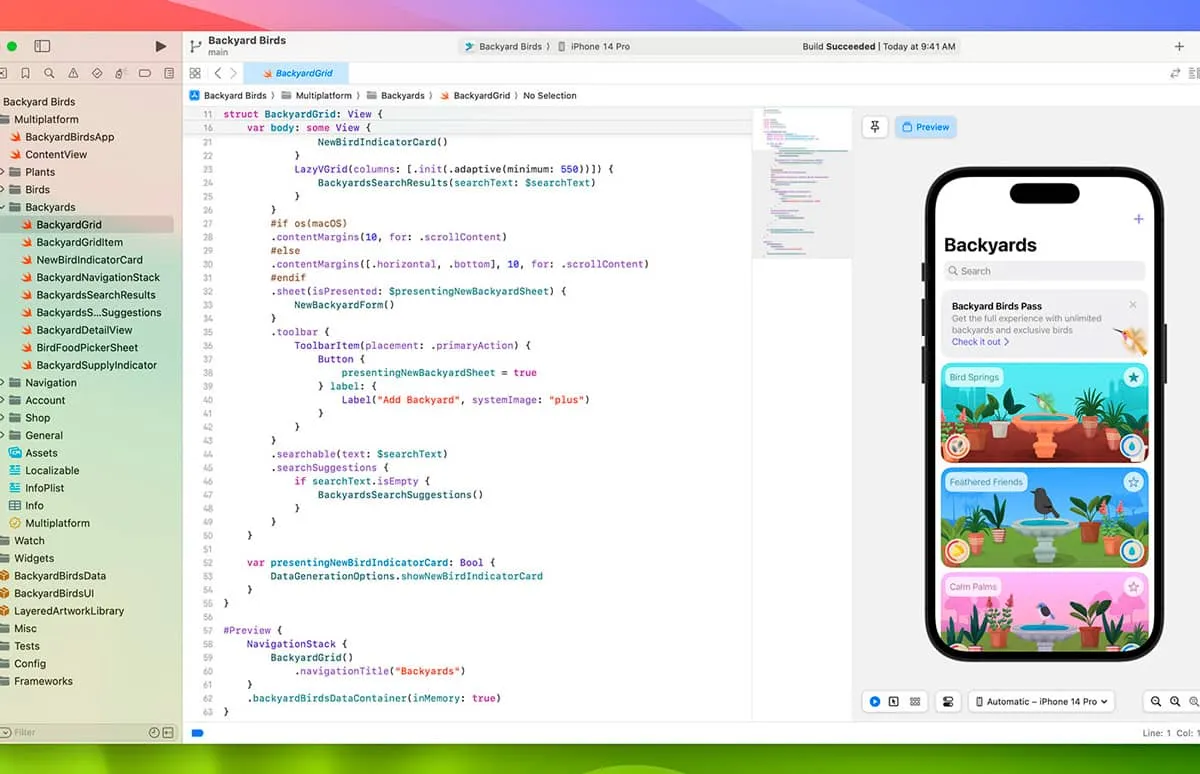Click the Check it out link
The height and width of the screenshot is (774, 1200).
980,342
